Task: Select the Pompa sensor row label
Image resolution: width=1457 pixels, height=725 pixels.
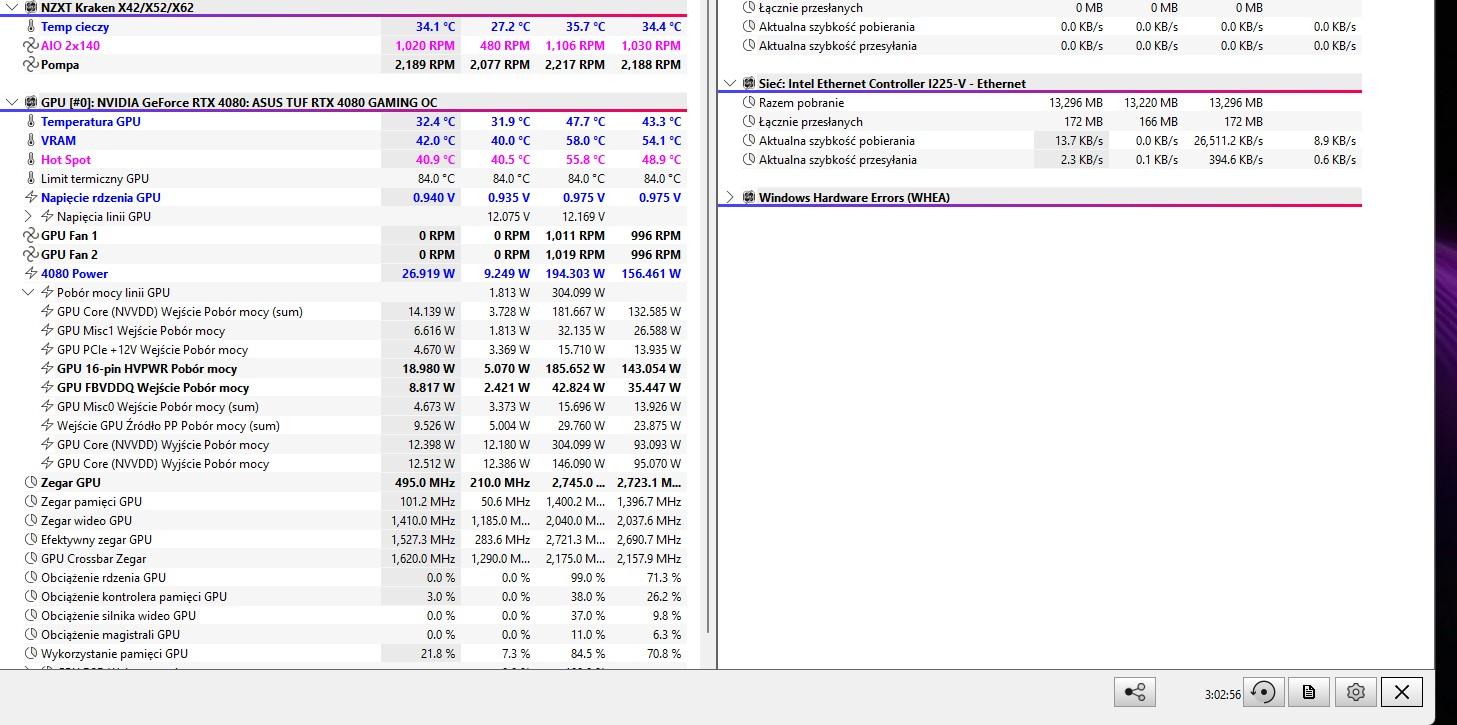Action: pos(60,65)
